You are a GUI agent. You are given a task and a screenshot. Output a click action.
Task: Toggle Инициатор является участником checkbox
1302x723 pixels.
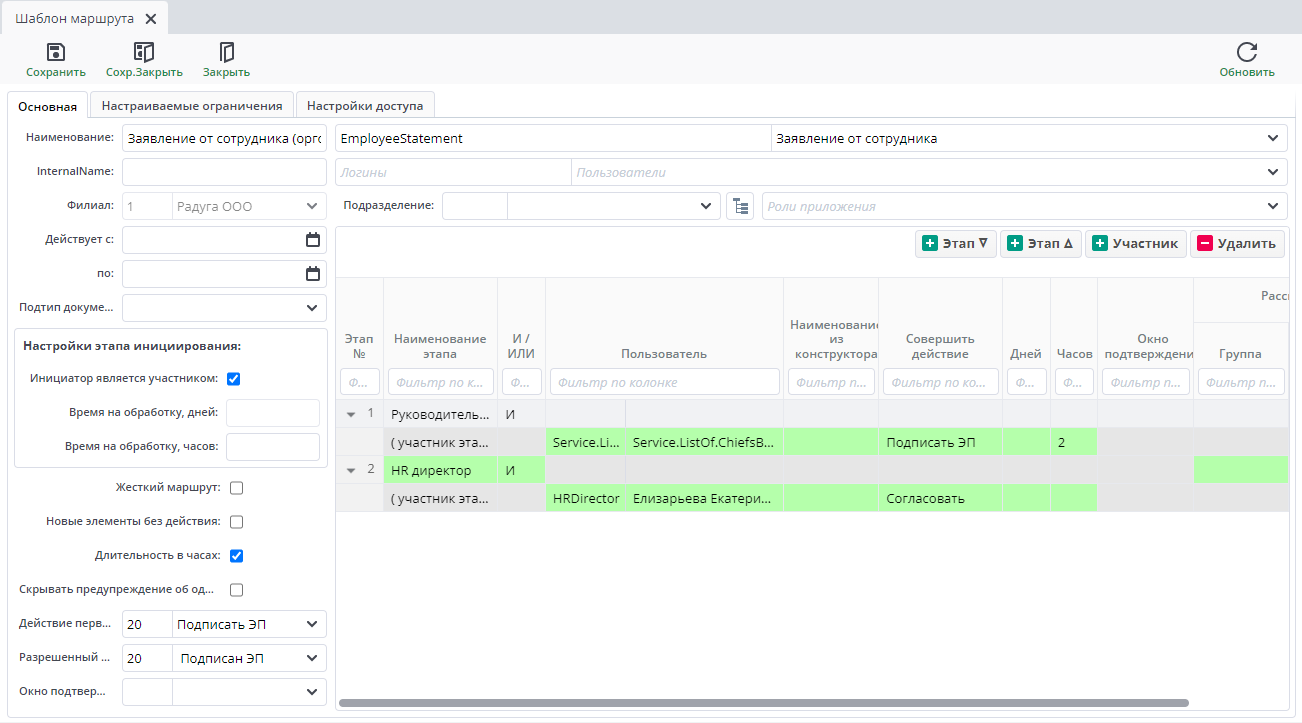(234, 379)
